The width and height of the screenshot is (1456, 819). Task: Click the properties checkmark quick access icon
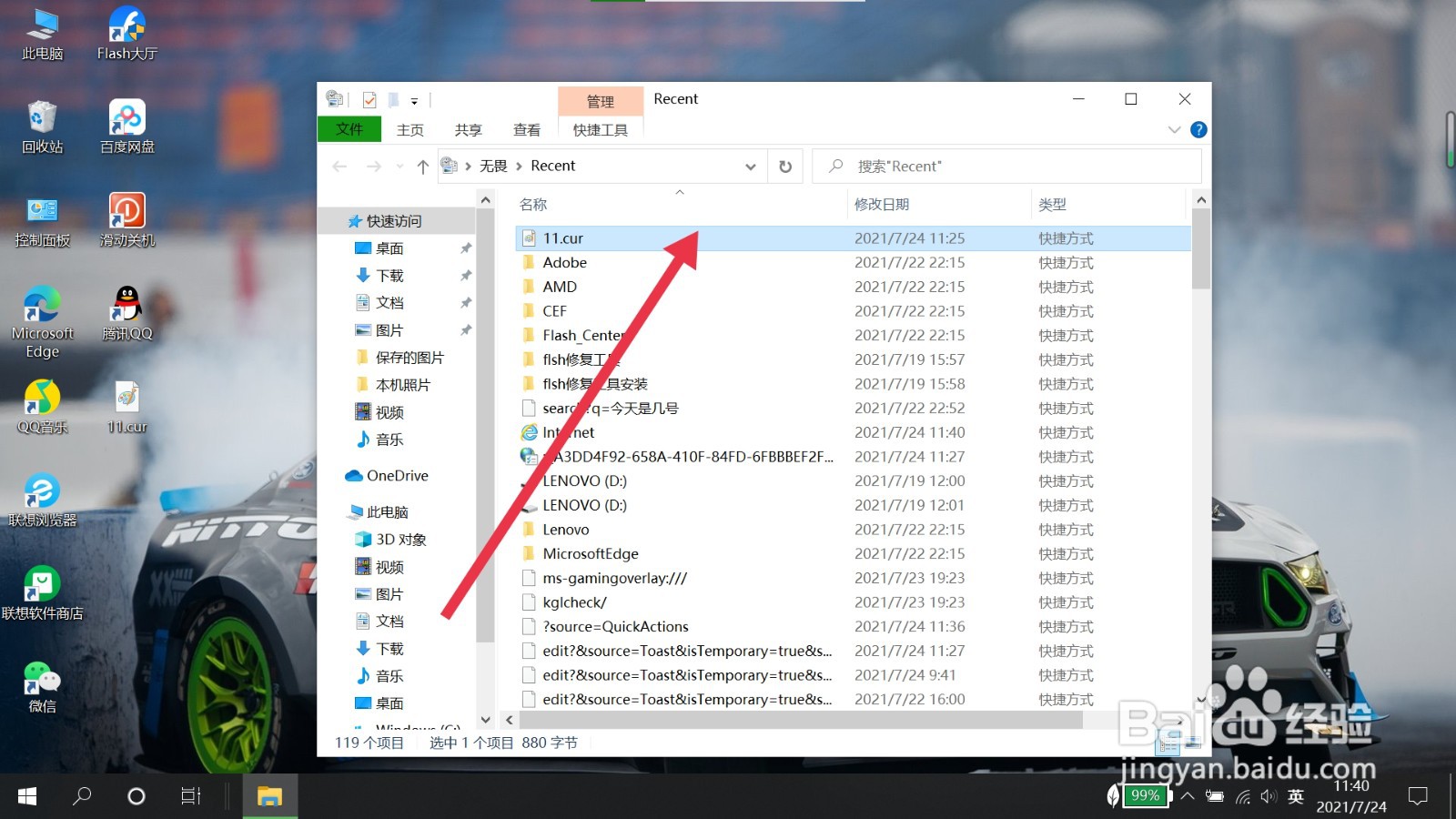point(369,100)
